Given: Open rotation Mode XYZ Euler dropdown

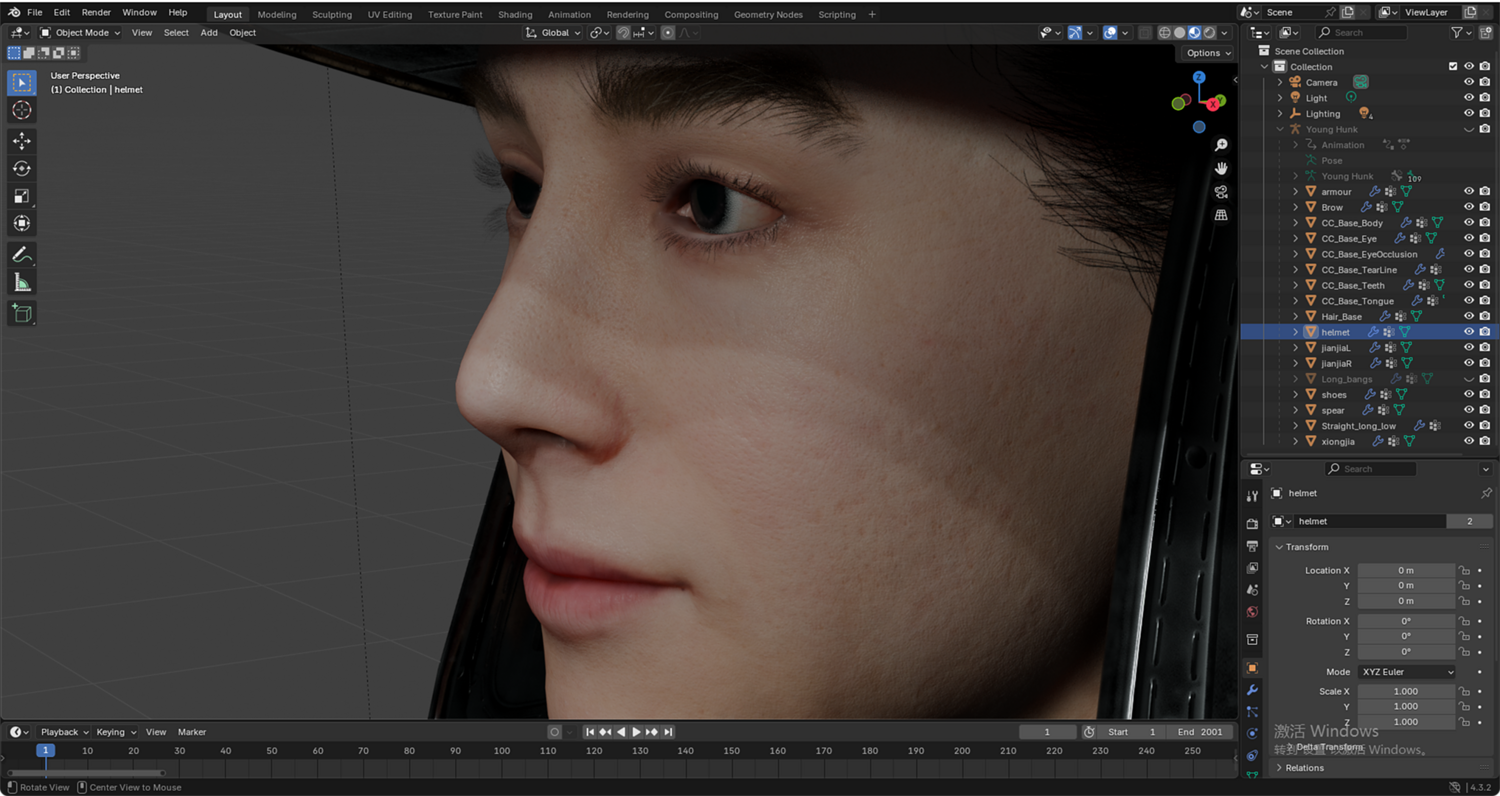Looking at the screenshot, I should click(x=1406, y=672).
